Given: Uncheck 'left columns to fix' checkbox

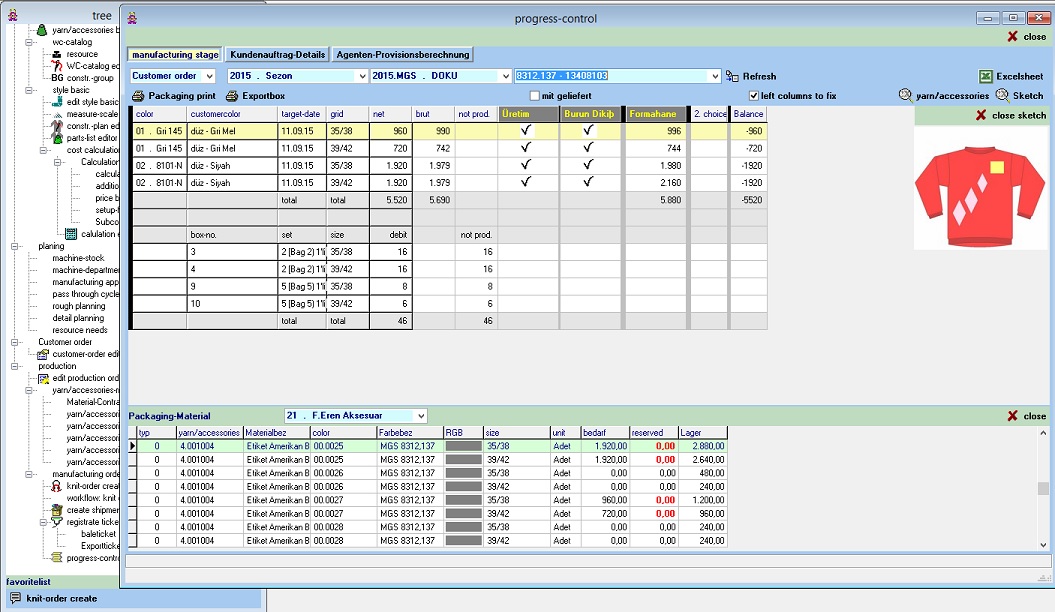Looking at the screenshot, I should point(754,96).
